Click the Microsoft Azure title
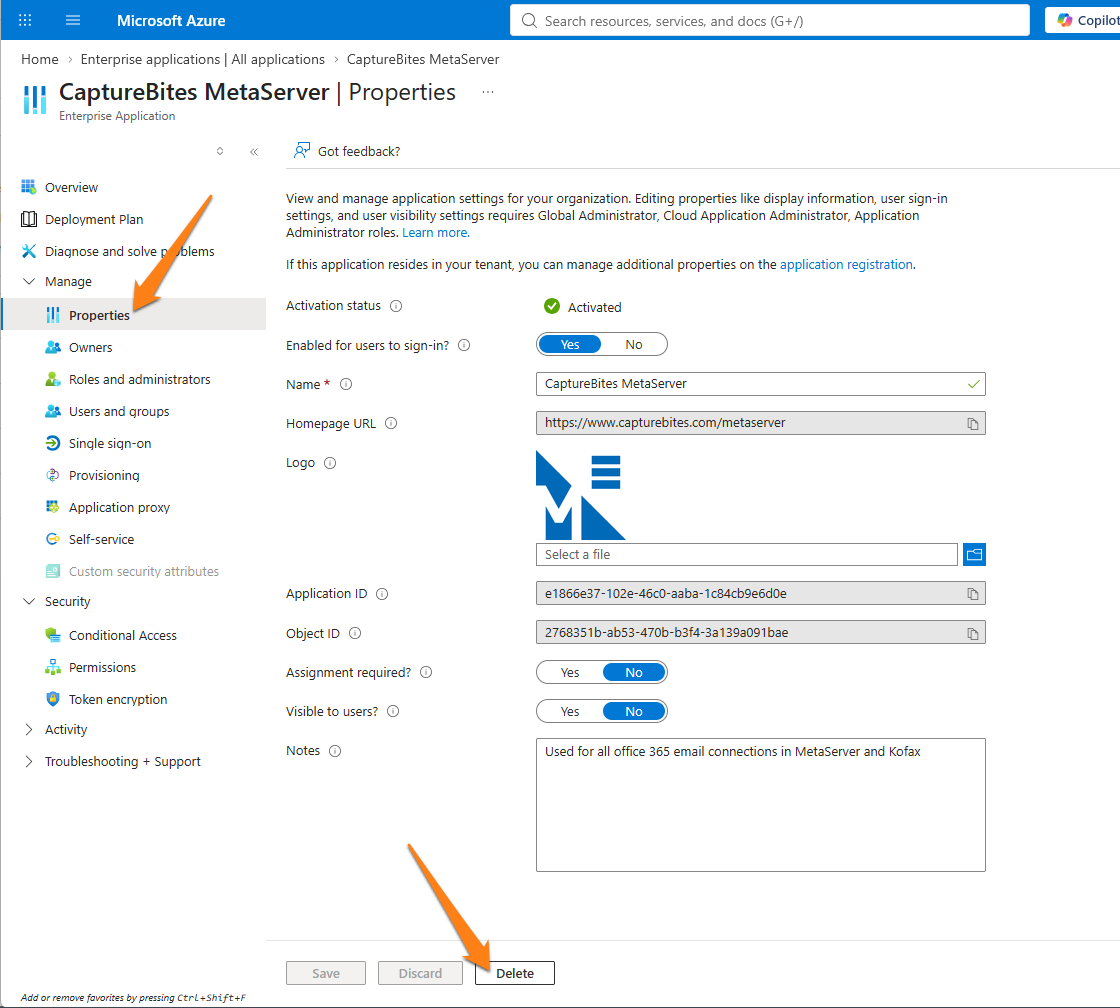The image size is (1120, 1008). pyautogui.click(x=171, y=21)
